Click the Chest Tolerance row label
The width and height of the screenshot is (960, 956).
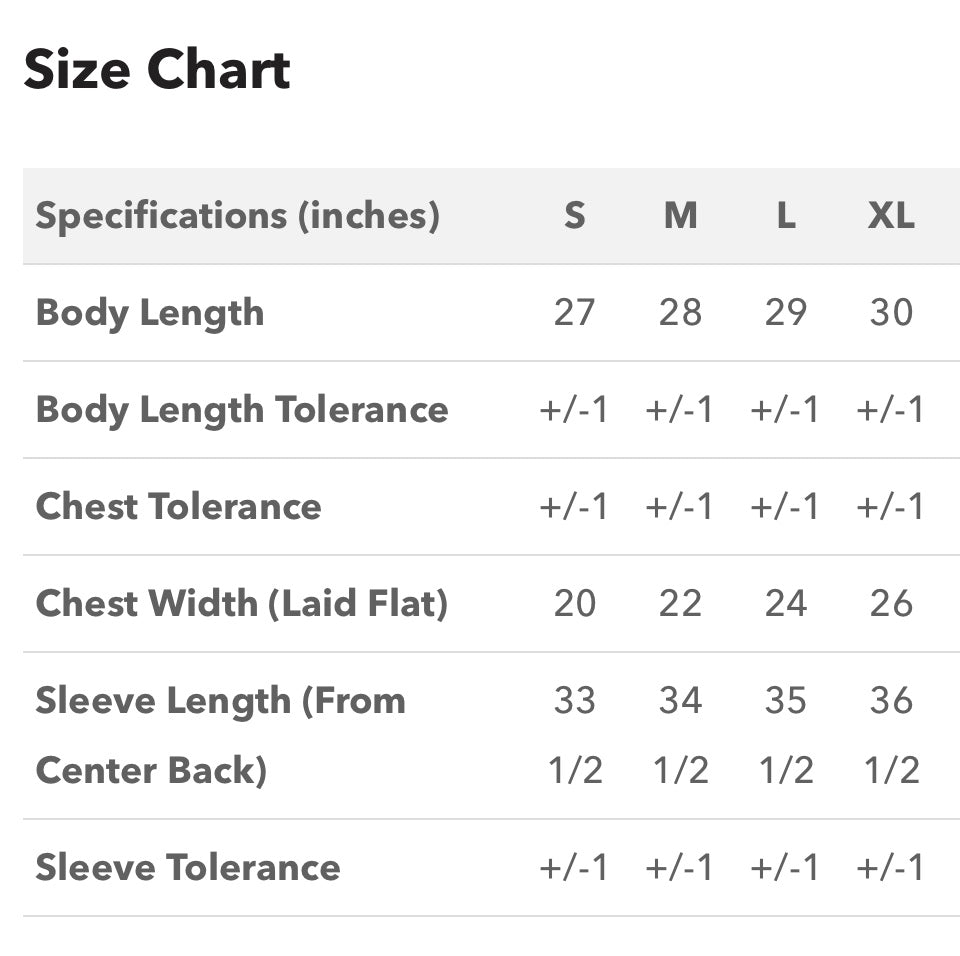click(x=178, y=506)
